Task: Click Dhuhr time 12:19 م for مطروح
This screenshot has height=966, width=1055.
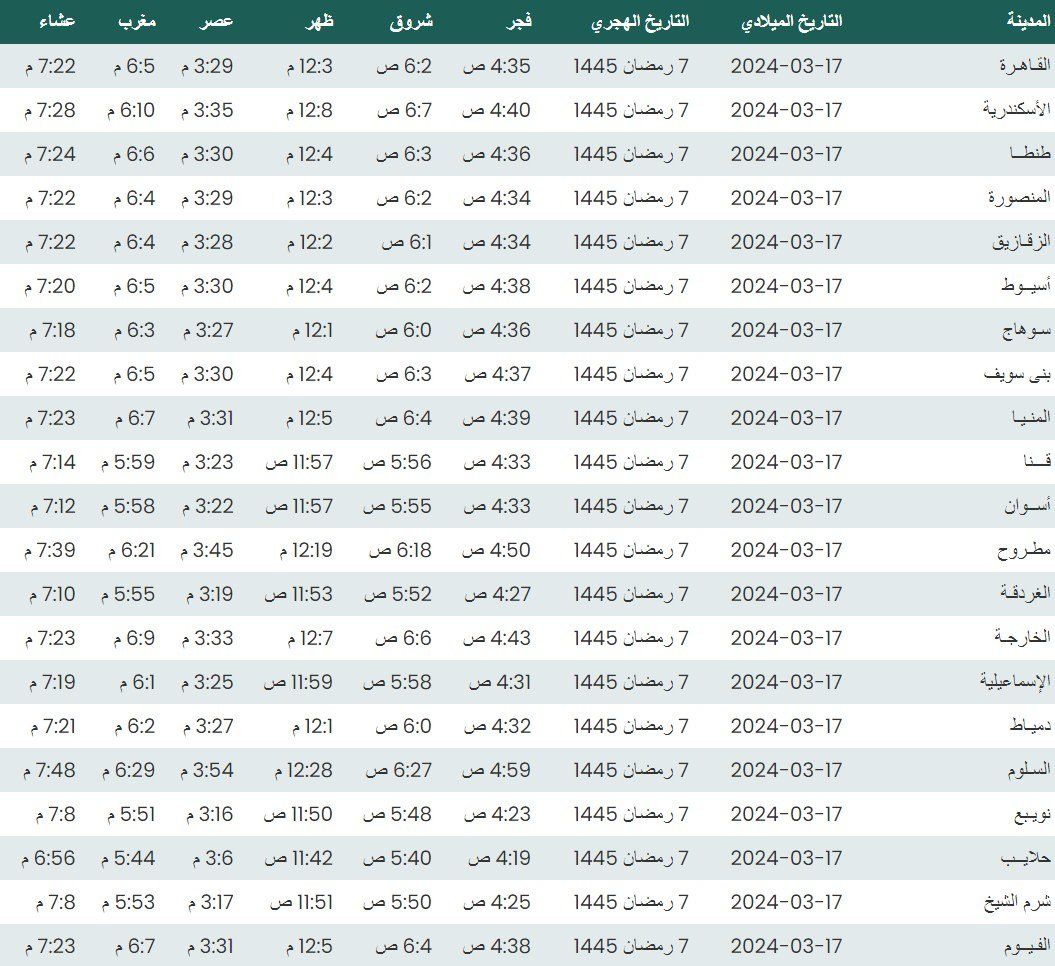Action: [306, 550]
